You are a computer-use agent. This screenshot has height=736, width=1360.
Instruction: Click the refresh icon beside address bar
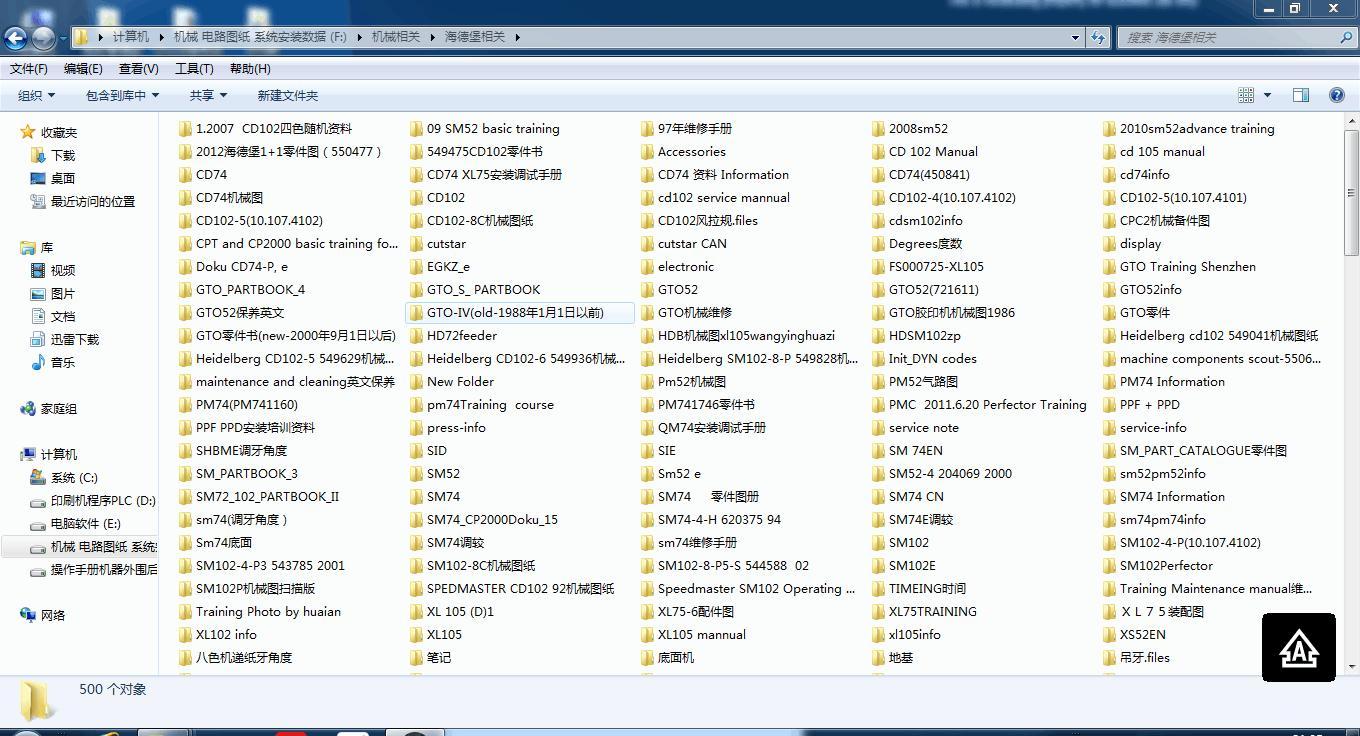[x=1098, y=37]
